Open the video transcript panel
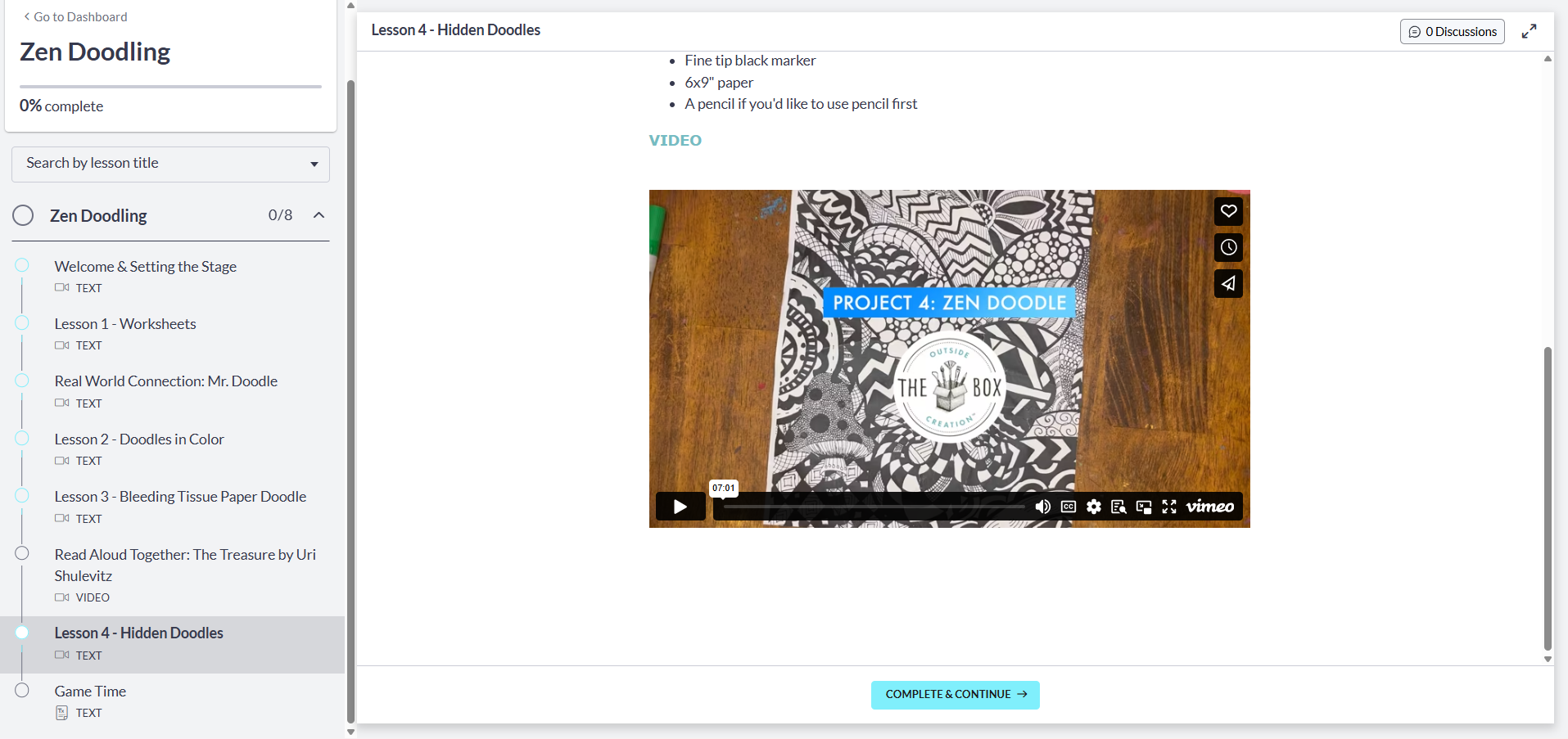This screenshot has width=1568, height=739. 1118,507
